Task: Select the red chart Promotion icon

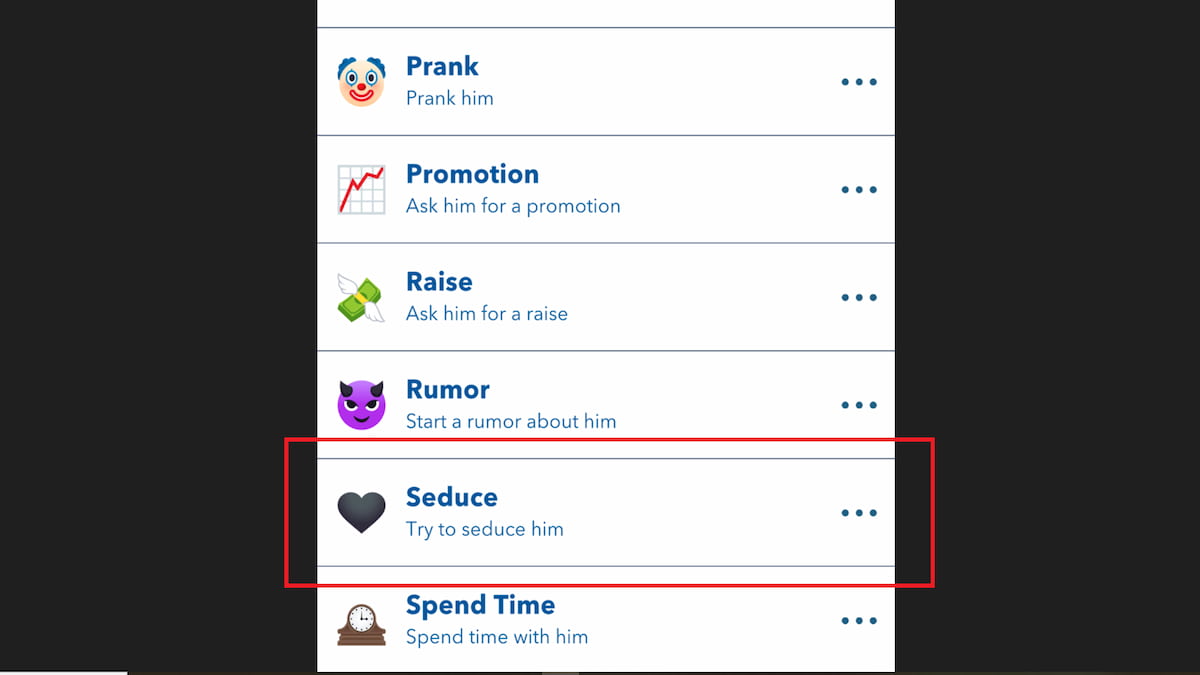Action: [361, 189]
